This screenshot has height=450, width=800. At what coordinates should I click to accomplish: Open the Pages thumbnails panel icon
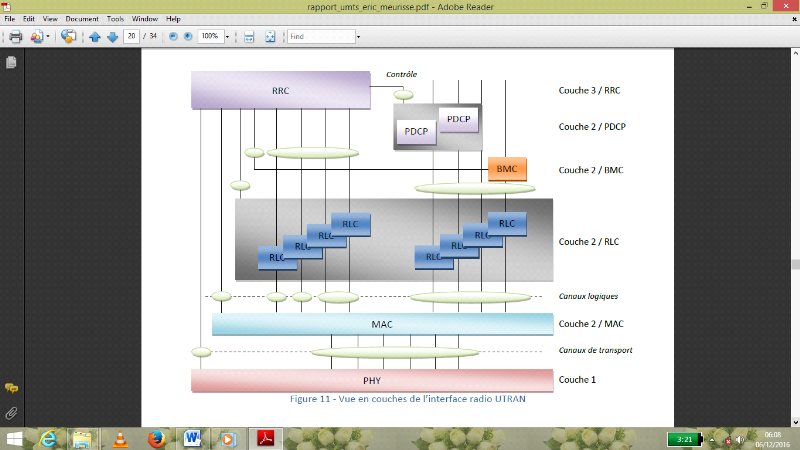tap(11, 62)
